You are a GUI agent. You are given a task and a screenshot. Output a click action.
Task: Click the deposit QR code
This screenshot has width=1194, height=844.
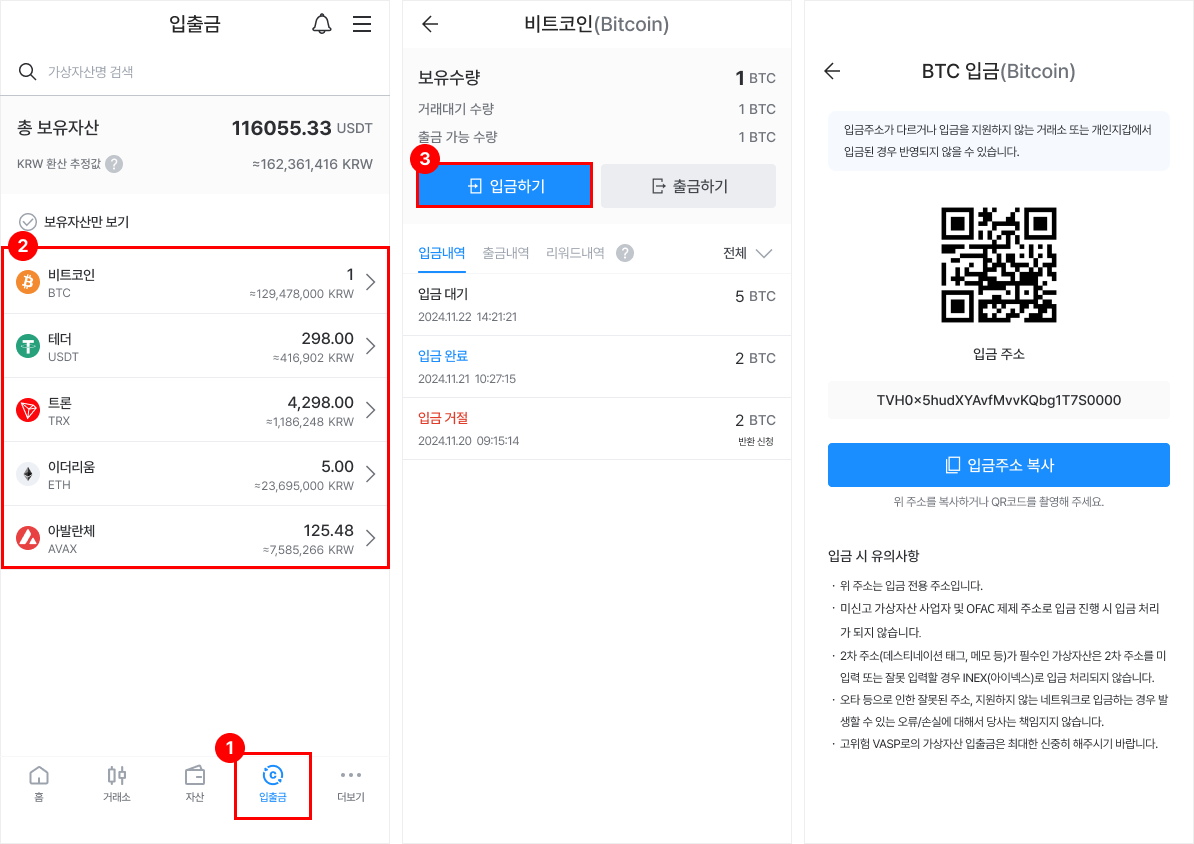pos(999,264)
